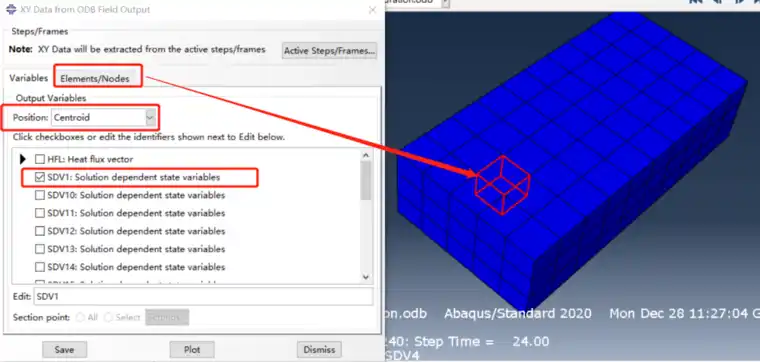Uncheck the SDV1 checkbox

(x=40, y=177)
